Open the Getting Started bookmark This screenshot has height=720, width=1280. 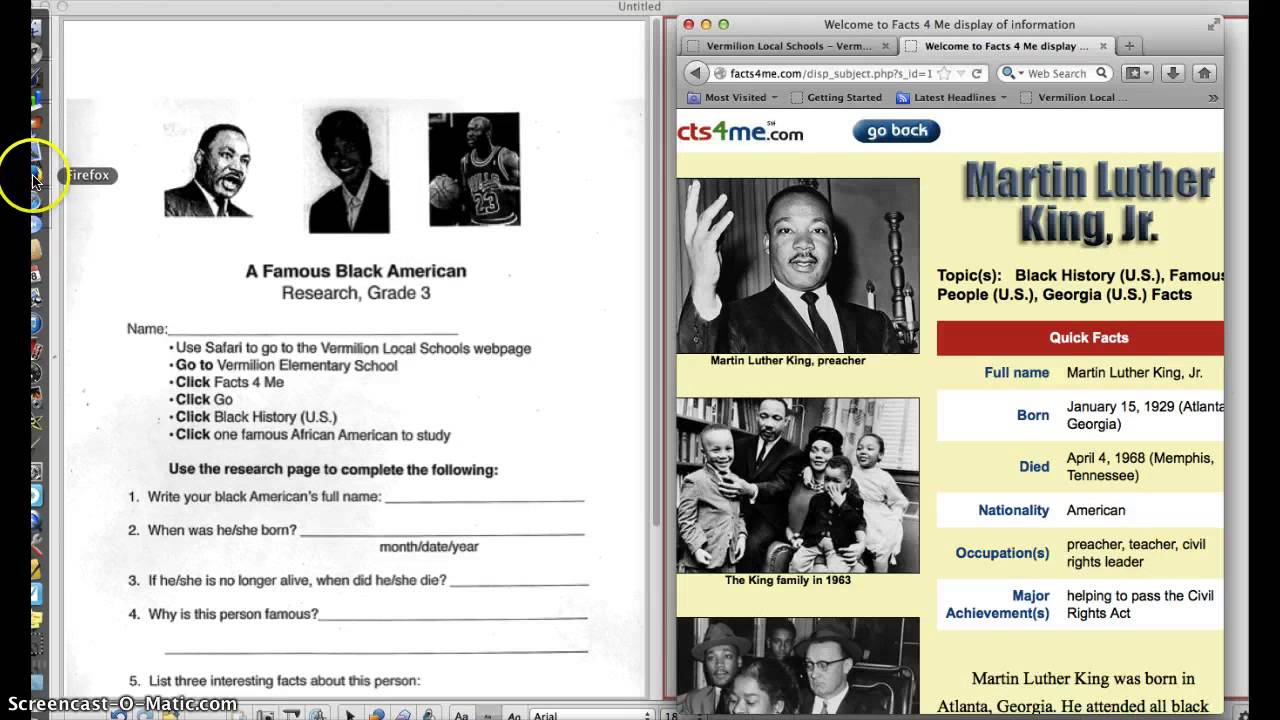[836, 98]
